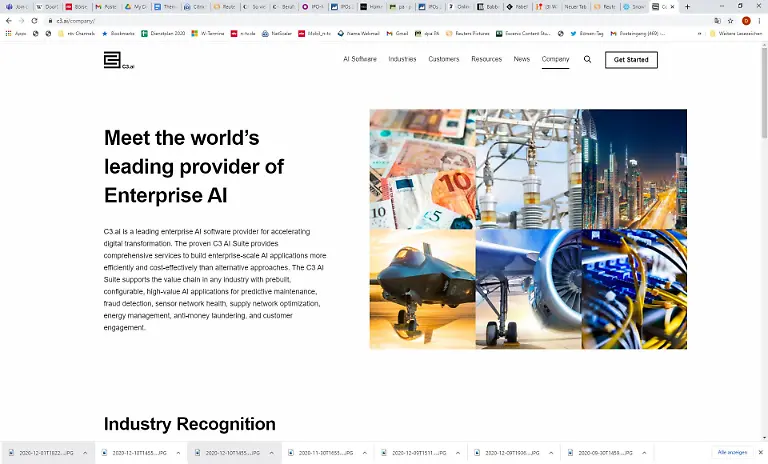Click the translate page icon in address bar
Screen dimensions: 768x464
(x=717, y=20)
